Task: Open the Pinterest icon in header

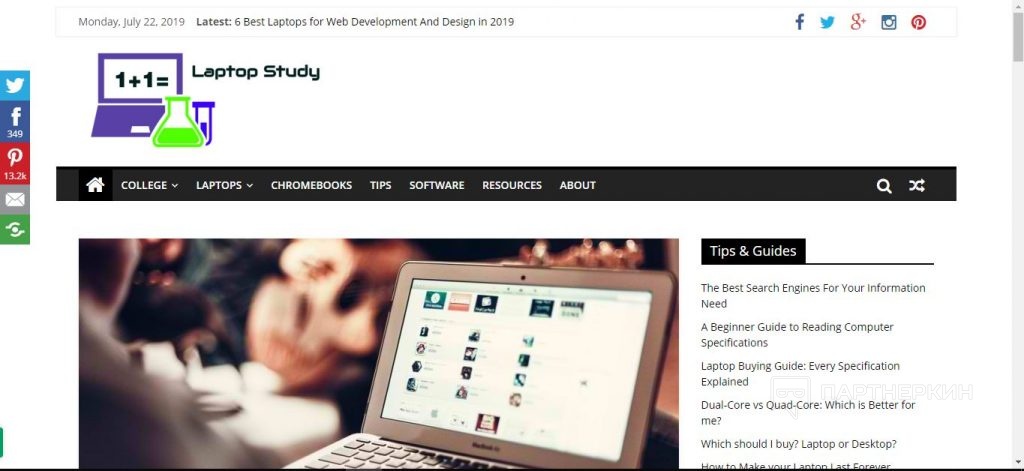Action: click(919, 22)
